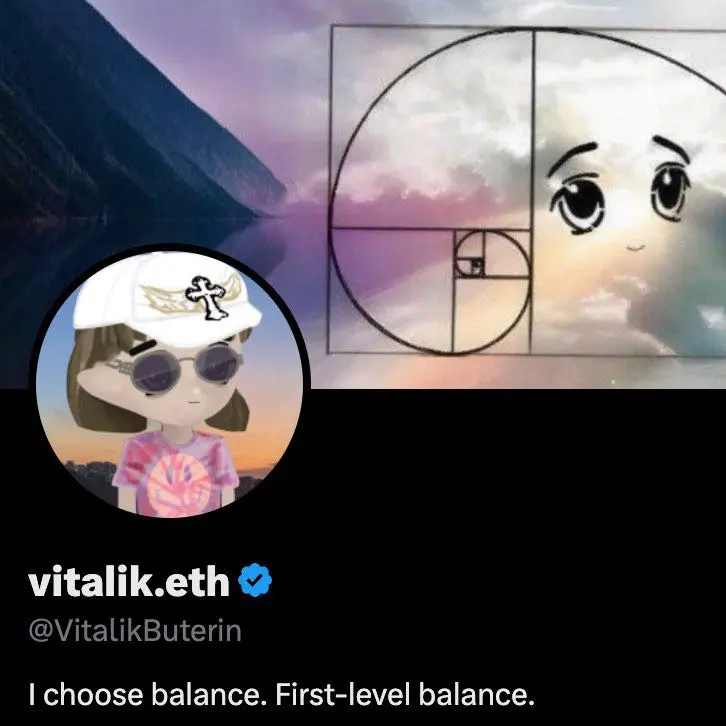Screen dimensions: 726x726
Task: Click the left eyebrow drawn in the banner
Action: [x=572, y=156]
